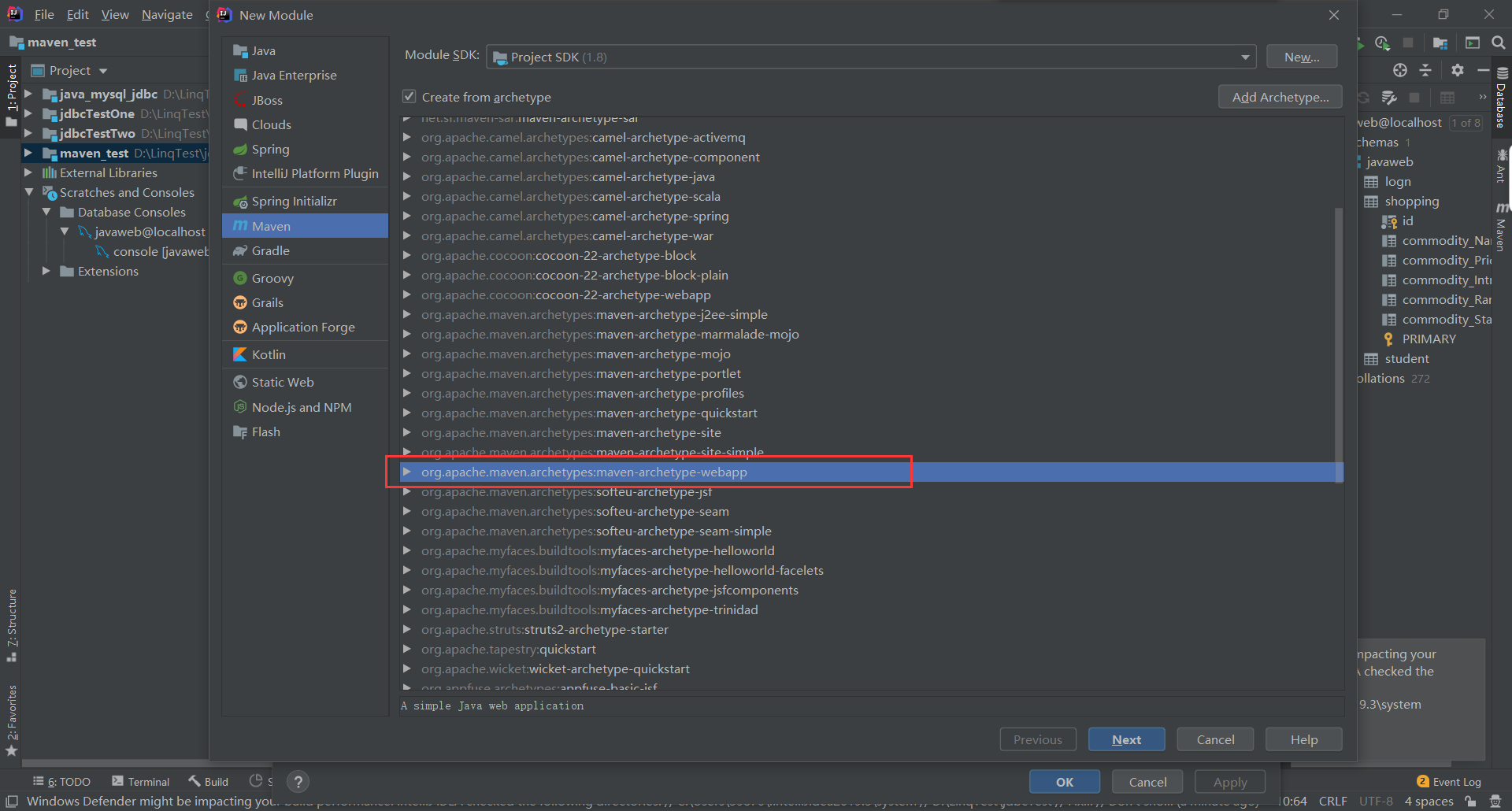
Task: Open Maven side tool window tab
Action: [x=1502, y=228]
